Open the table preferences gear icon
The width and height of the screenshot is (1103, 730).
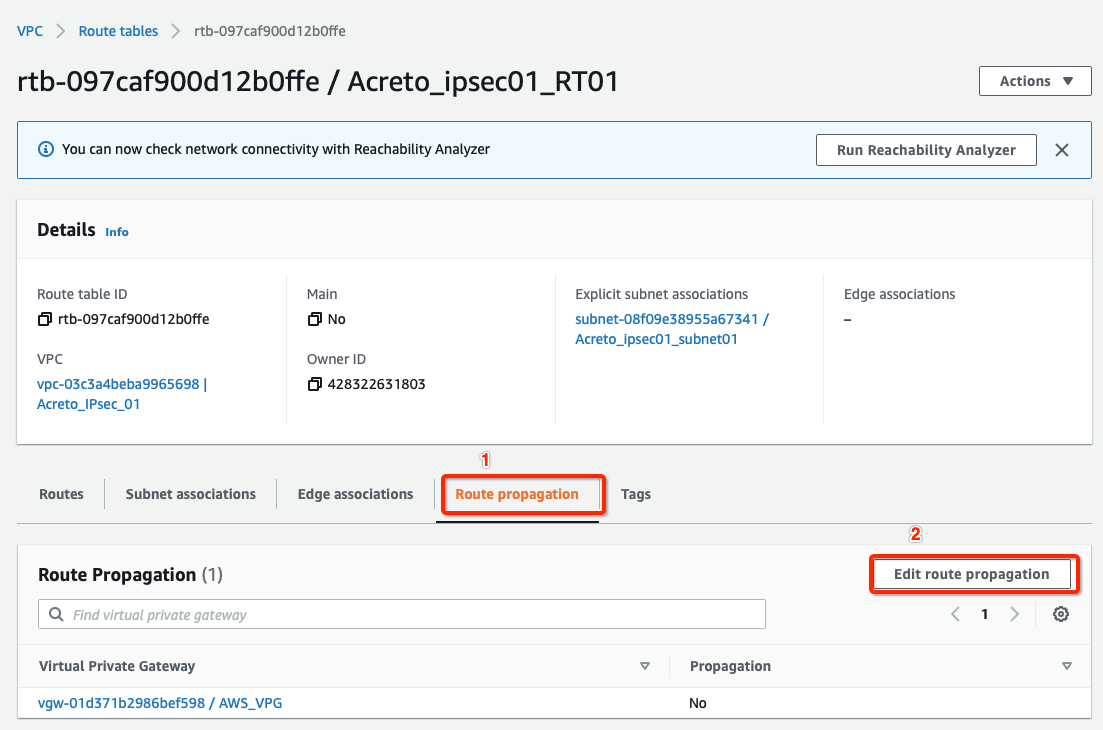(1061, 614)
